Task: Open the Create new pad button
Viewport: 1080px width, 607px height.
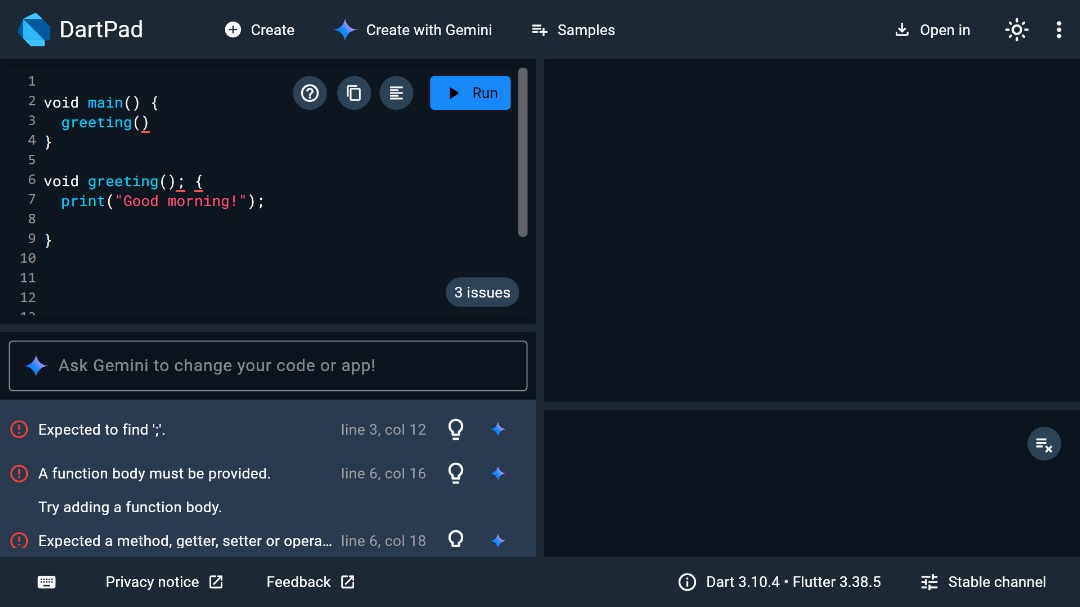Action: [260, 30]
